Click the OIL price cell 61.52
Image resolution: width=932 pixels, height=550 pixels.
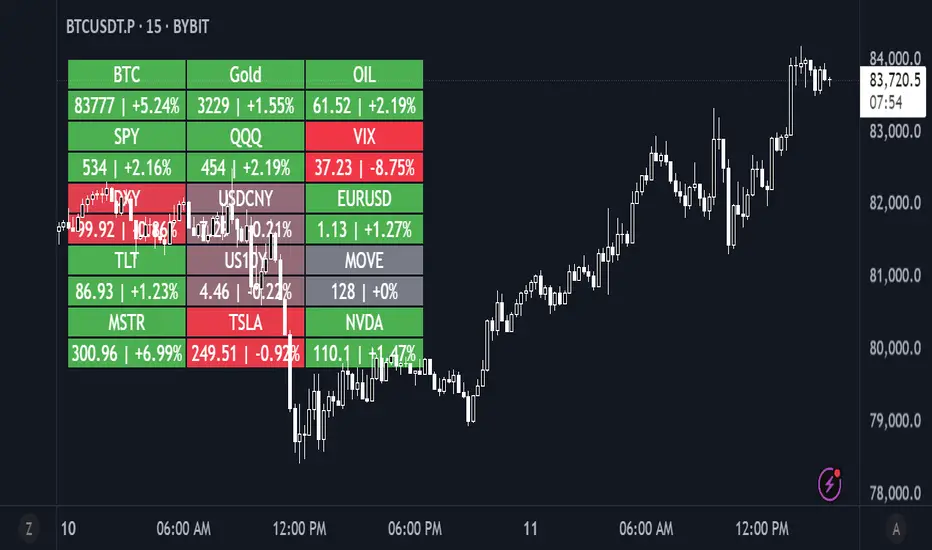click(x=364, y=105)
